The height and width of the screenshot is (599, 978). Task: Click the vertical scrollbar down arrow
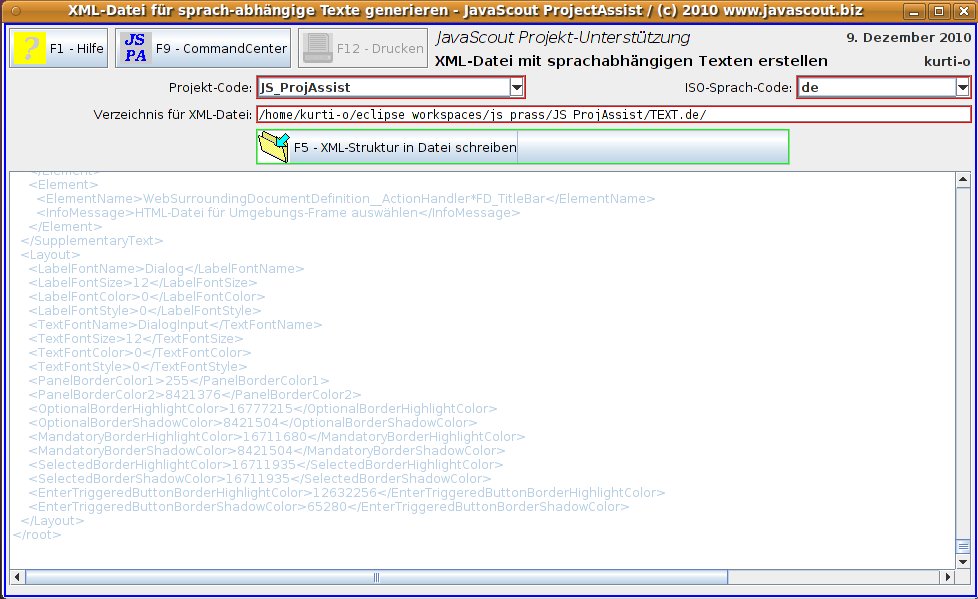pyautogui.click(x=962, y=560)
